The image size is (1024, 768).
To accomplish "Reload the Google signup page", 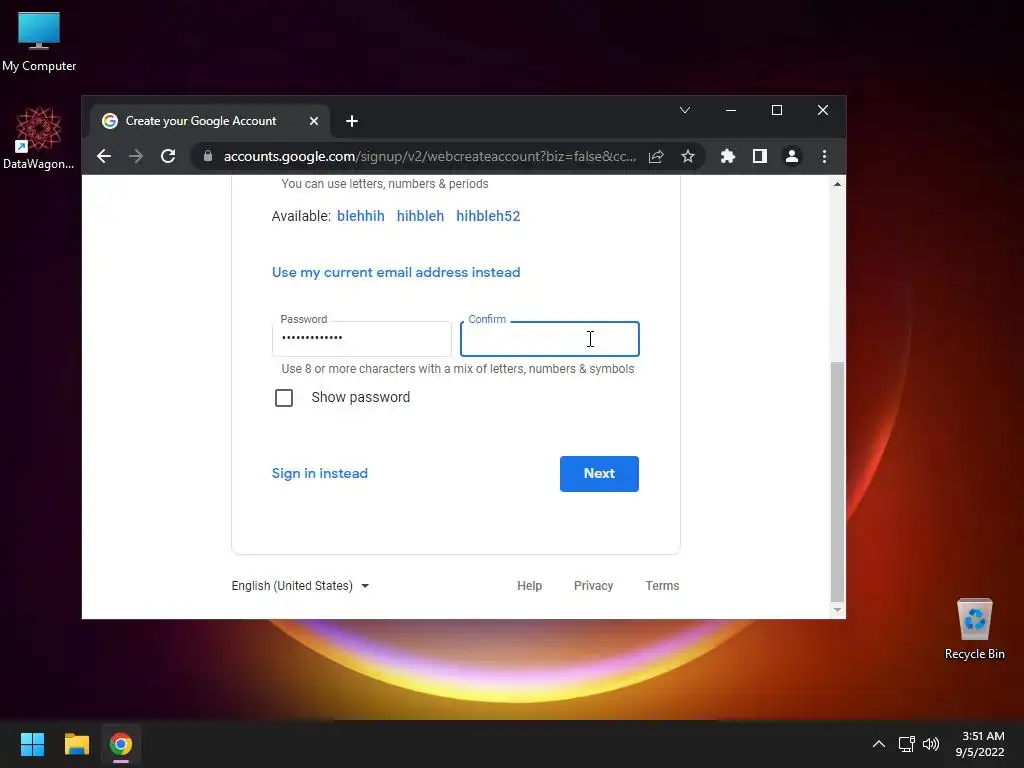I will tap(168, 156).
